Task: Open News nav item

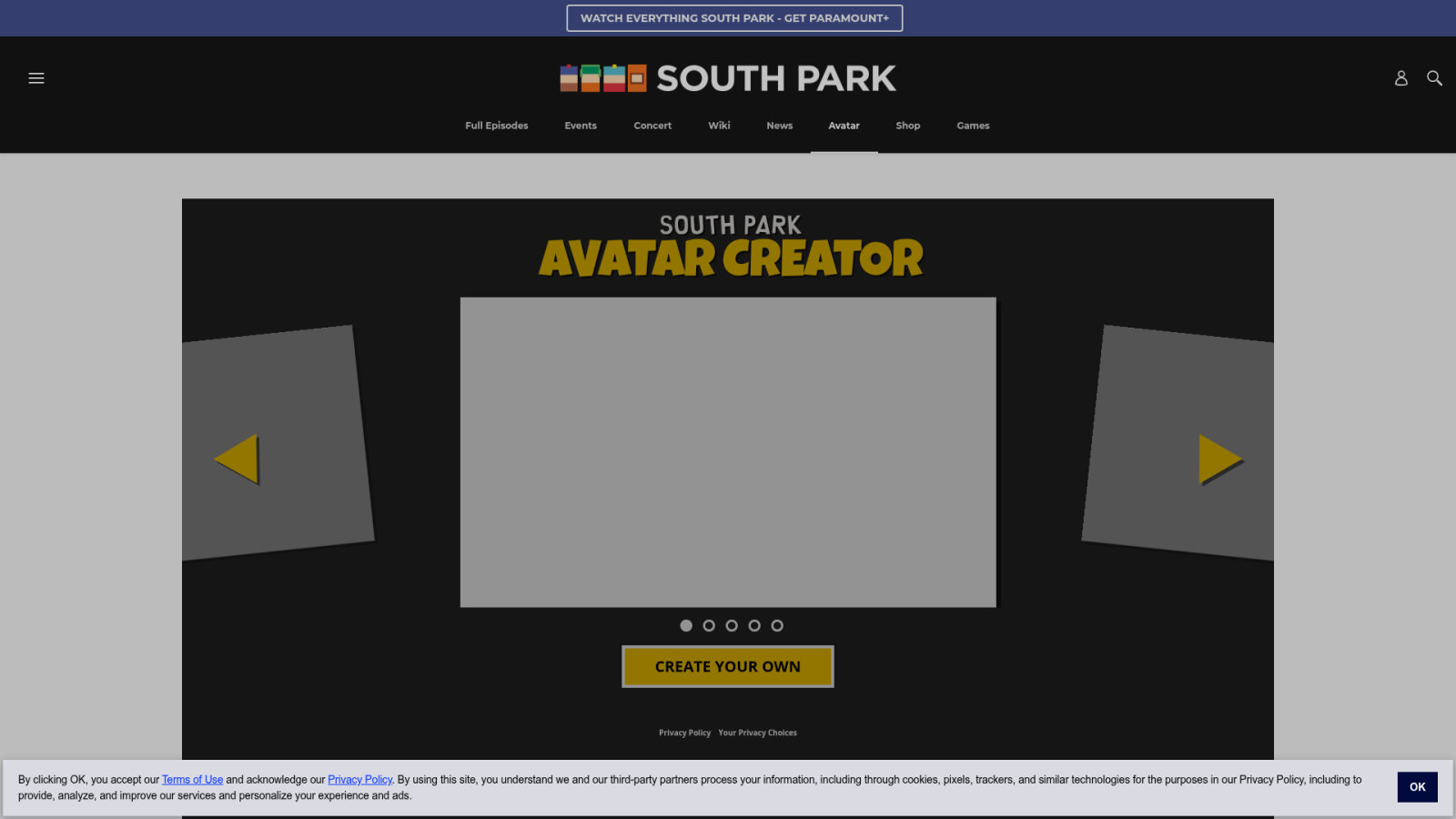Action: pos(780,126)
